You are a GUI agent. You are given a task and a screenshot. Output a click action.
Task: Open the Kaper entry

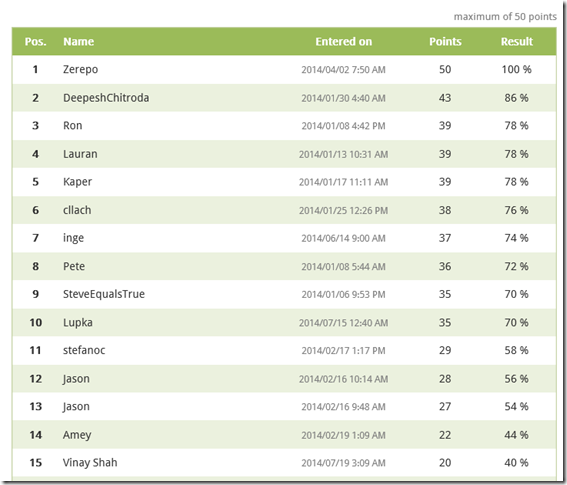click(77, 182)
